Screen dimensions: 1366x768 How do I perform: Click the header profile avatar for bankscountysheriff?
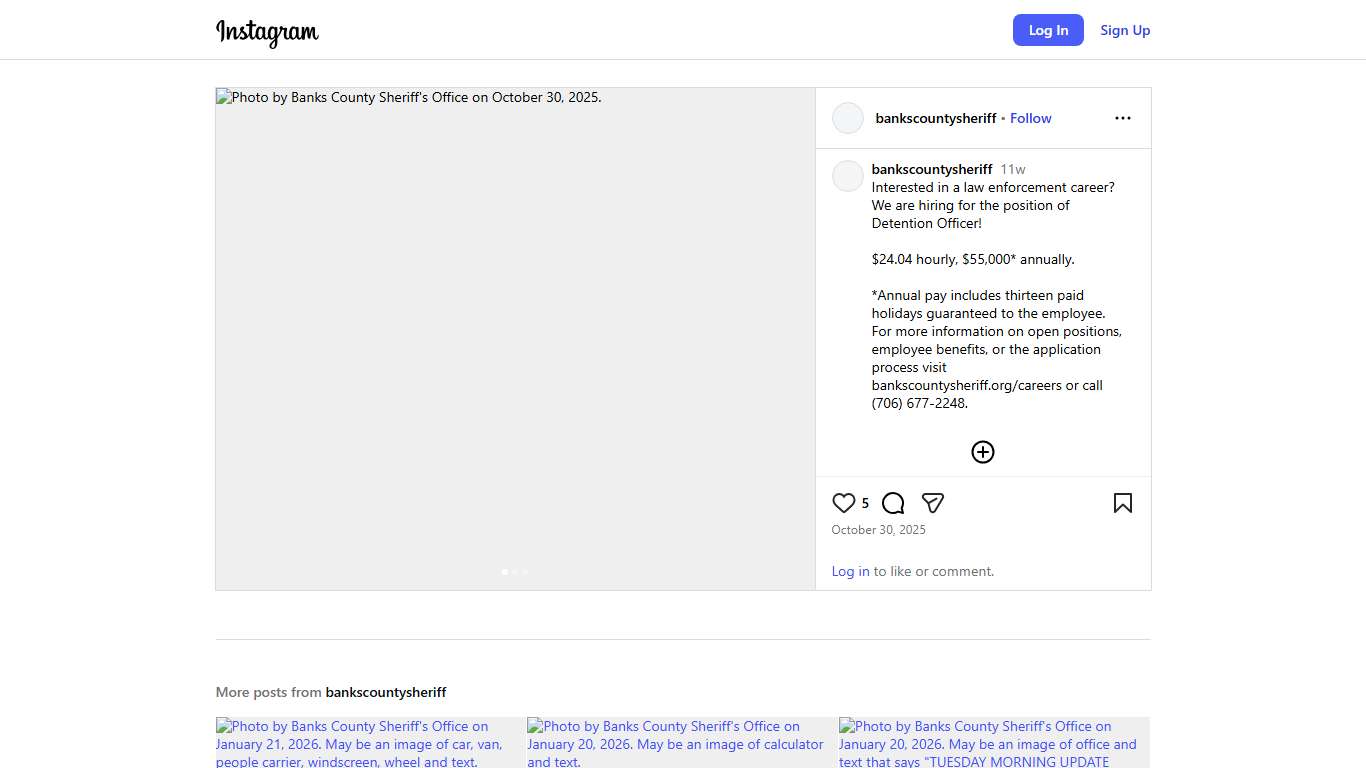tap(848, 118)
